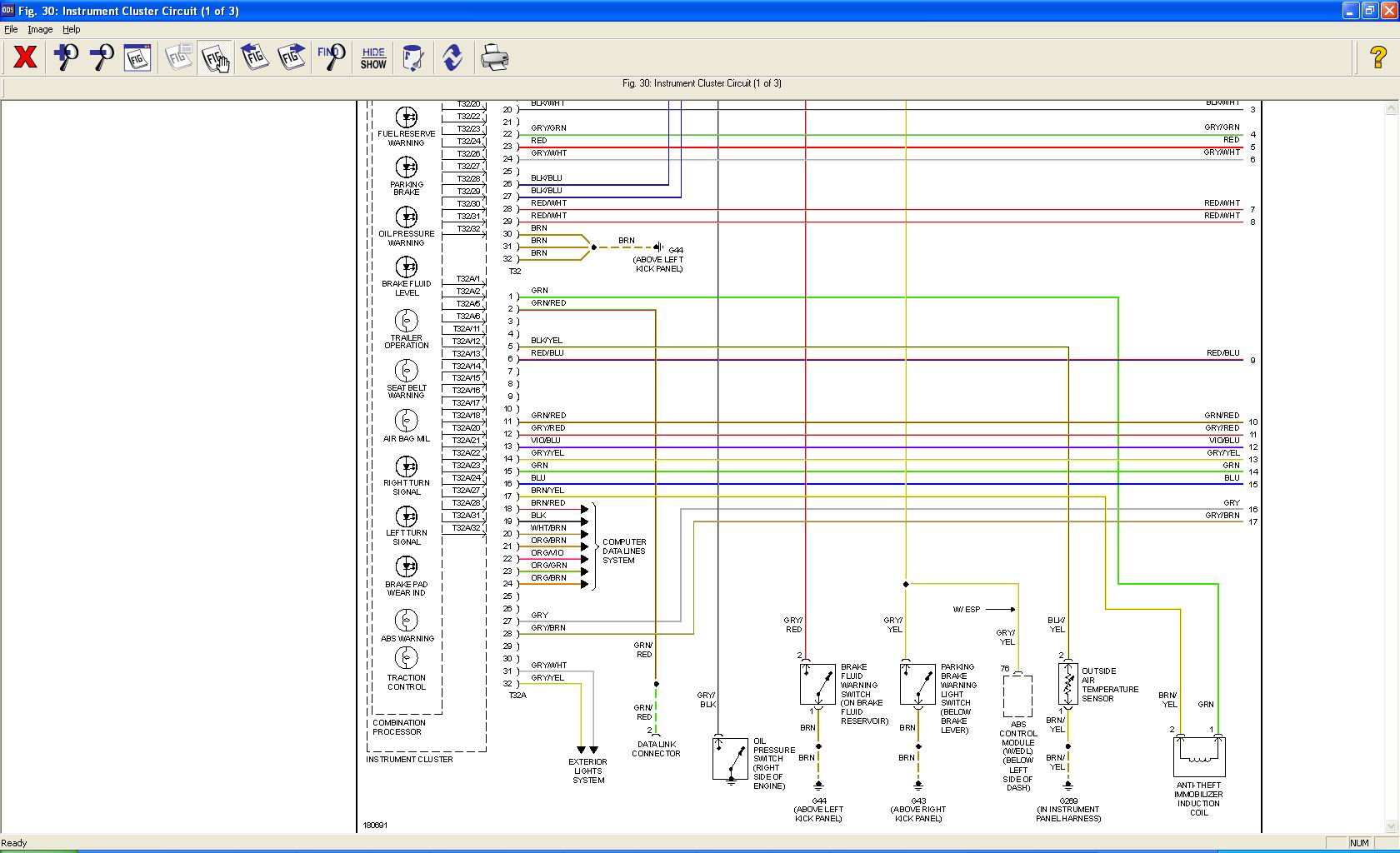Click the Anti-Theft Immobilizer Induction Coil component

[1198, 756]
